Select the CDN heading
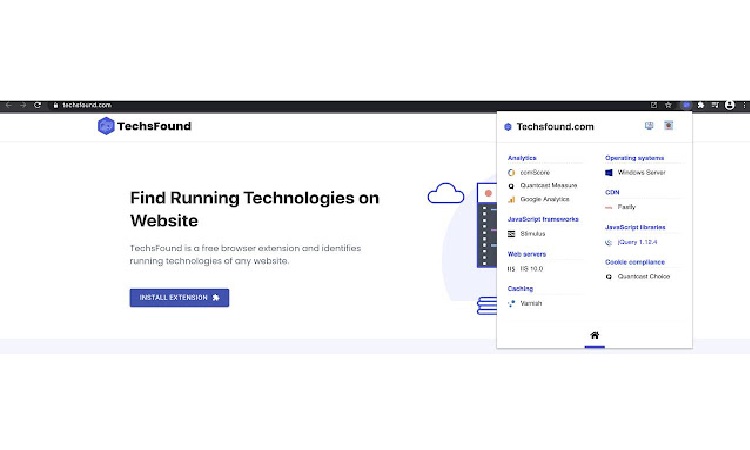 pos(612,192)
